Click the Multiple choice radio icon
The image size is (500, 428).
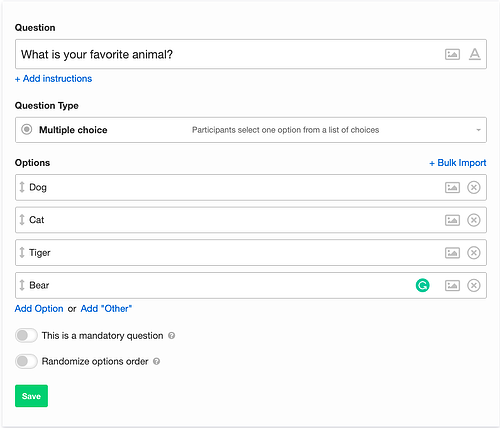pyautogui.click(x=27, y=129)
